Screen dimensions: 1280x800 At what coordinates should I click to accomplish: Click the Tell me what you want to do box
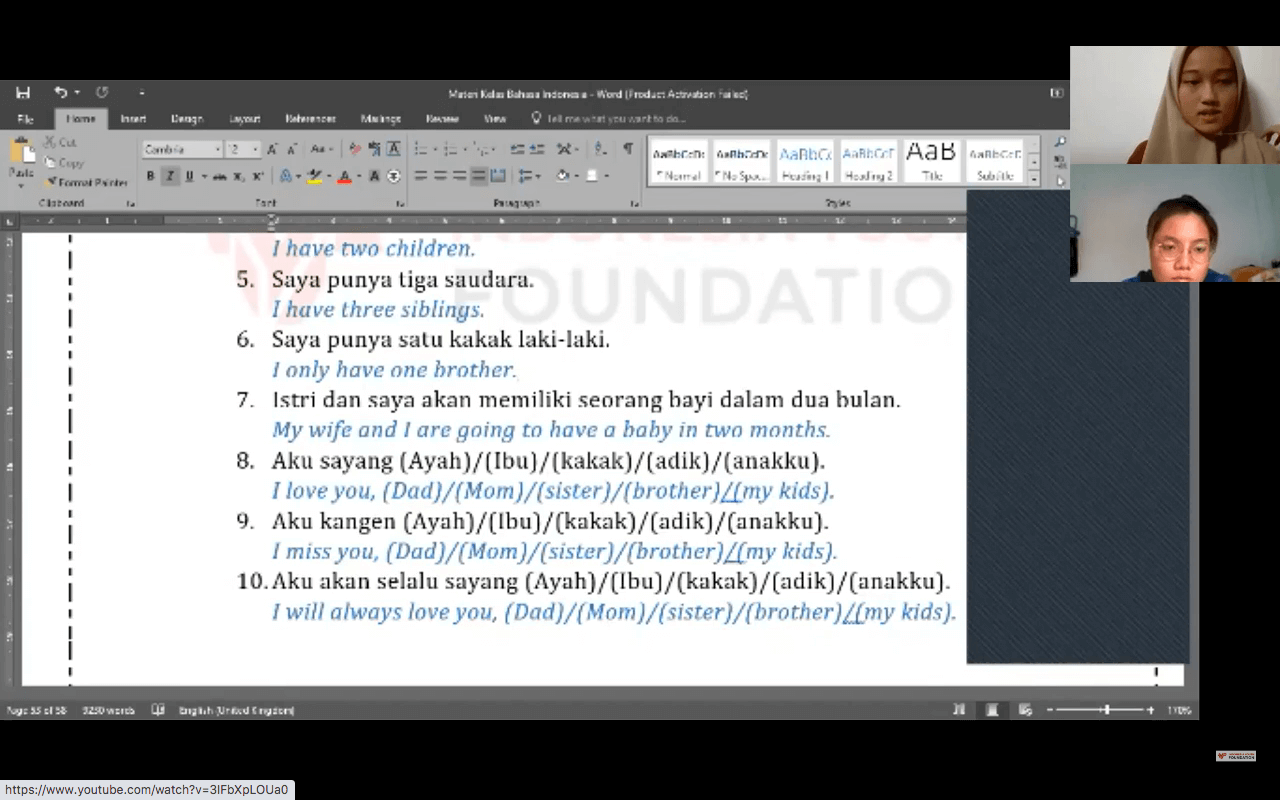[x=609, y=118]
